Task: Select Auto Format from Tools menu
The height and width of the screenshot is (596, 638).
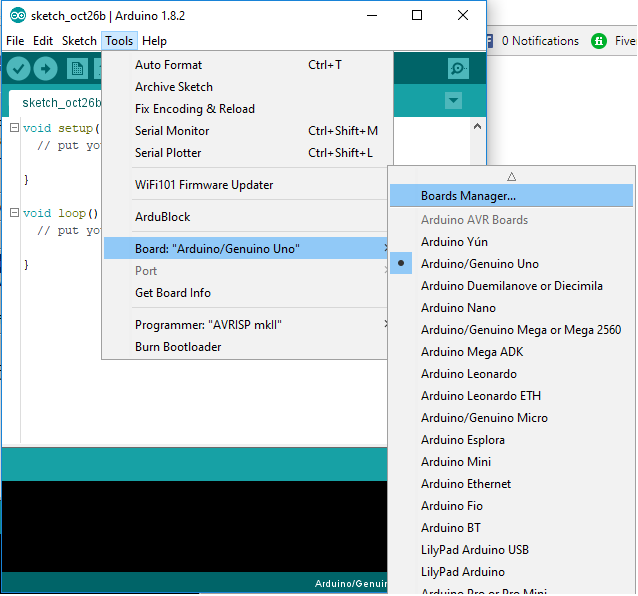Action: 247,65
